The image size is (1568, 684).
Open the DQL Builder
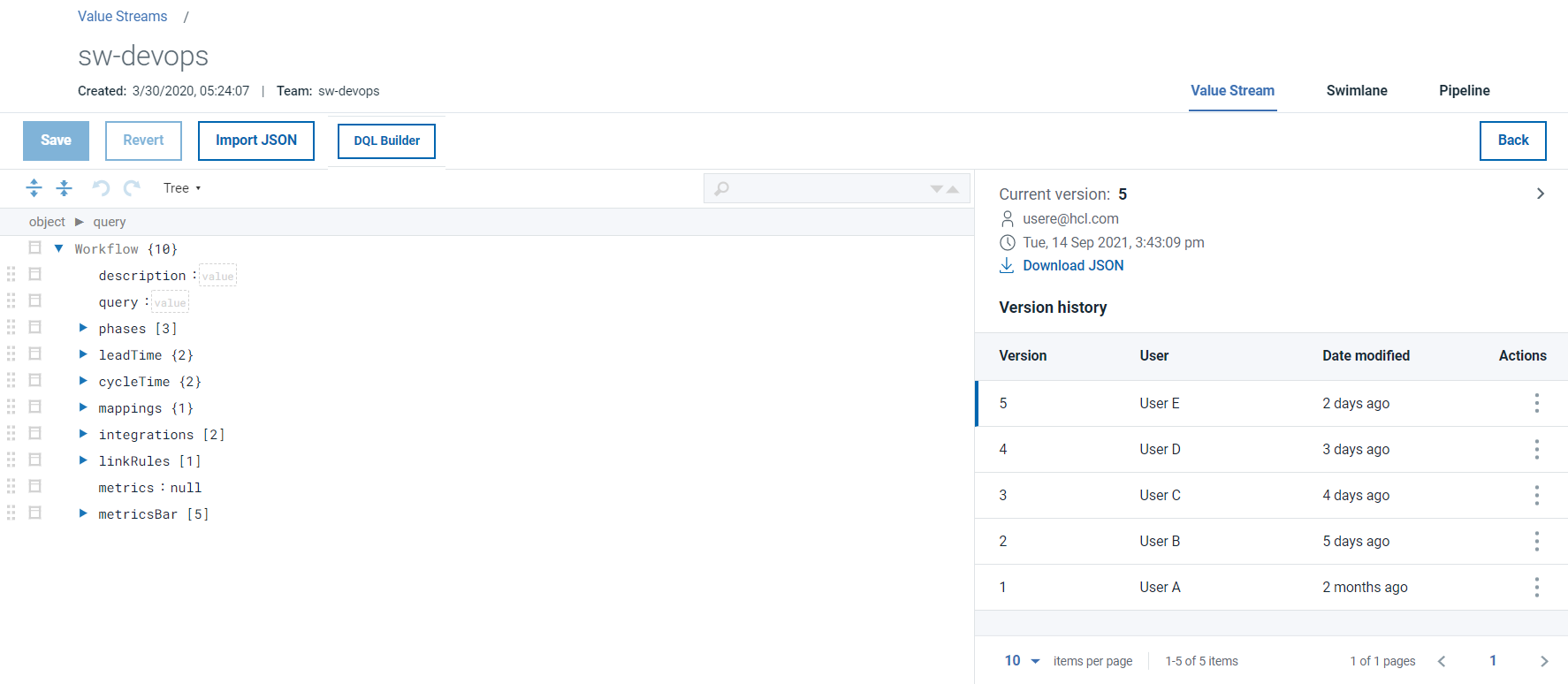coord(386,141)
